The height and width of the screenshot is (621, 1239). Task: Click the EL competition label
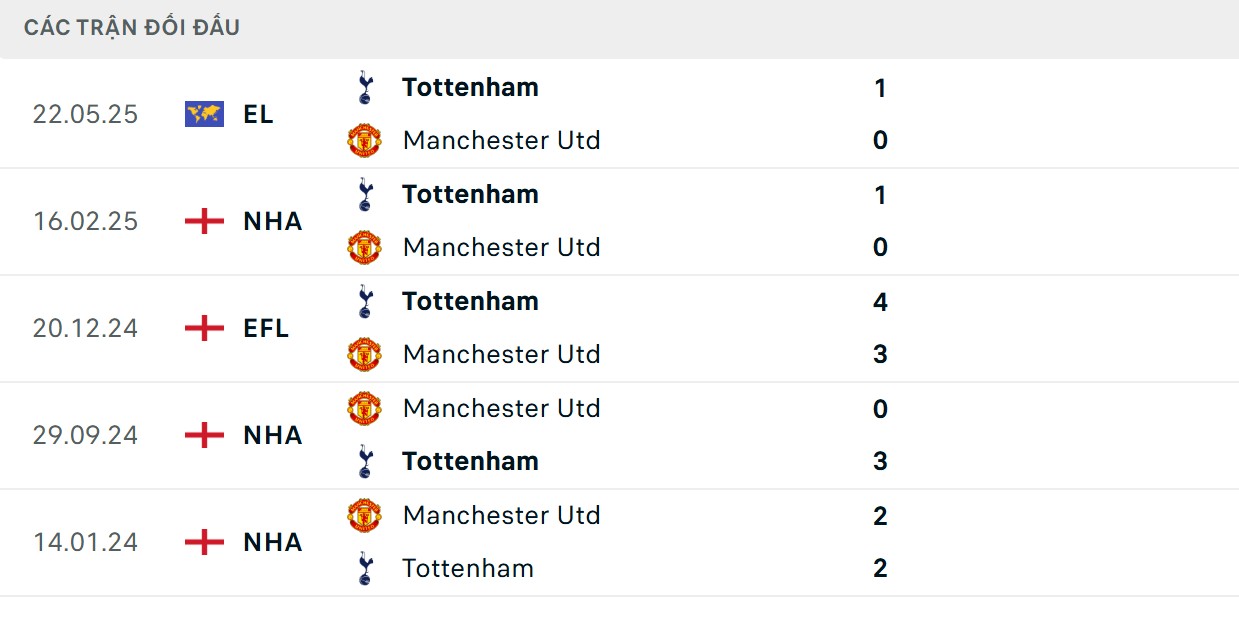[259, 114]
